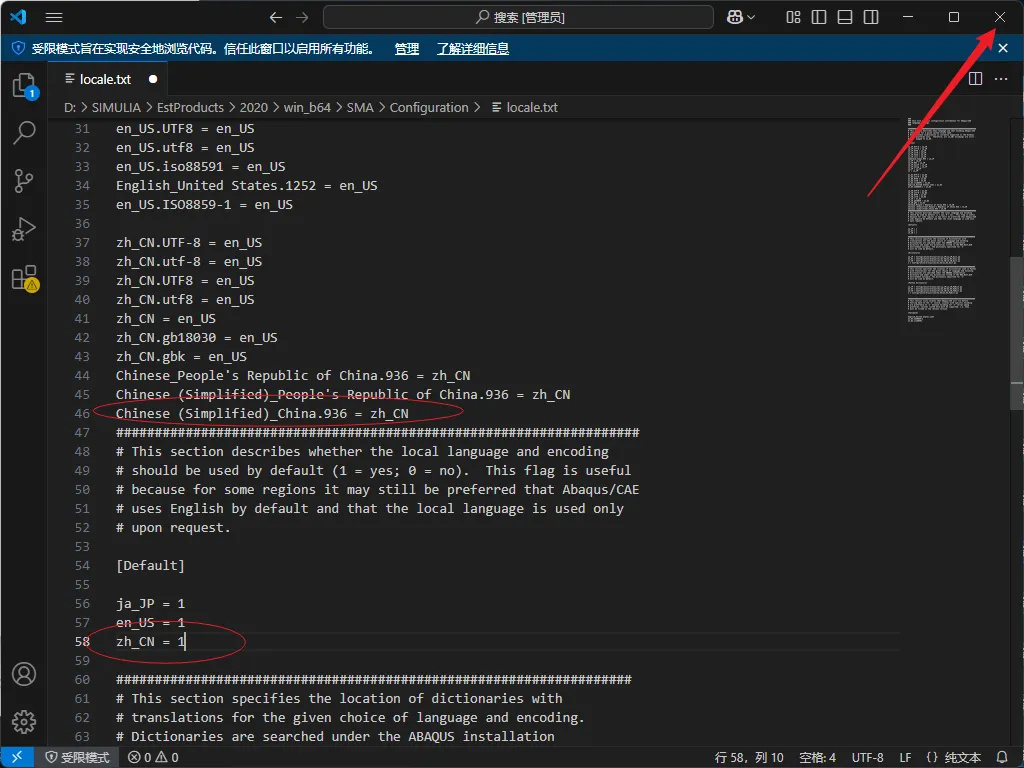Open the Explorer view in activity bar
Viewport: 1024px width, 768px height.
coord(25,86)
